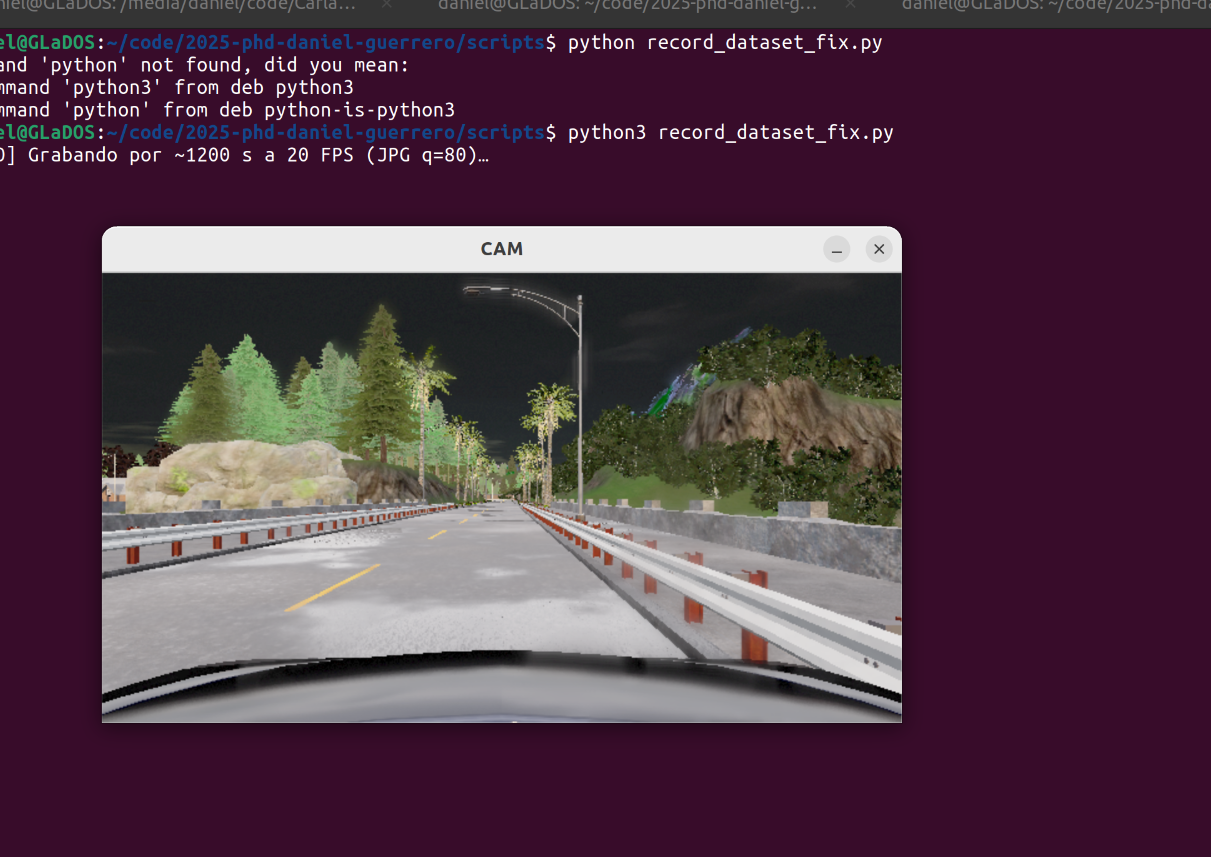The width and height of the screenshot is (1211, 857).
Task: Minimize the CAM window
Action: click(837, 250)
